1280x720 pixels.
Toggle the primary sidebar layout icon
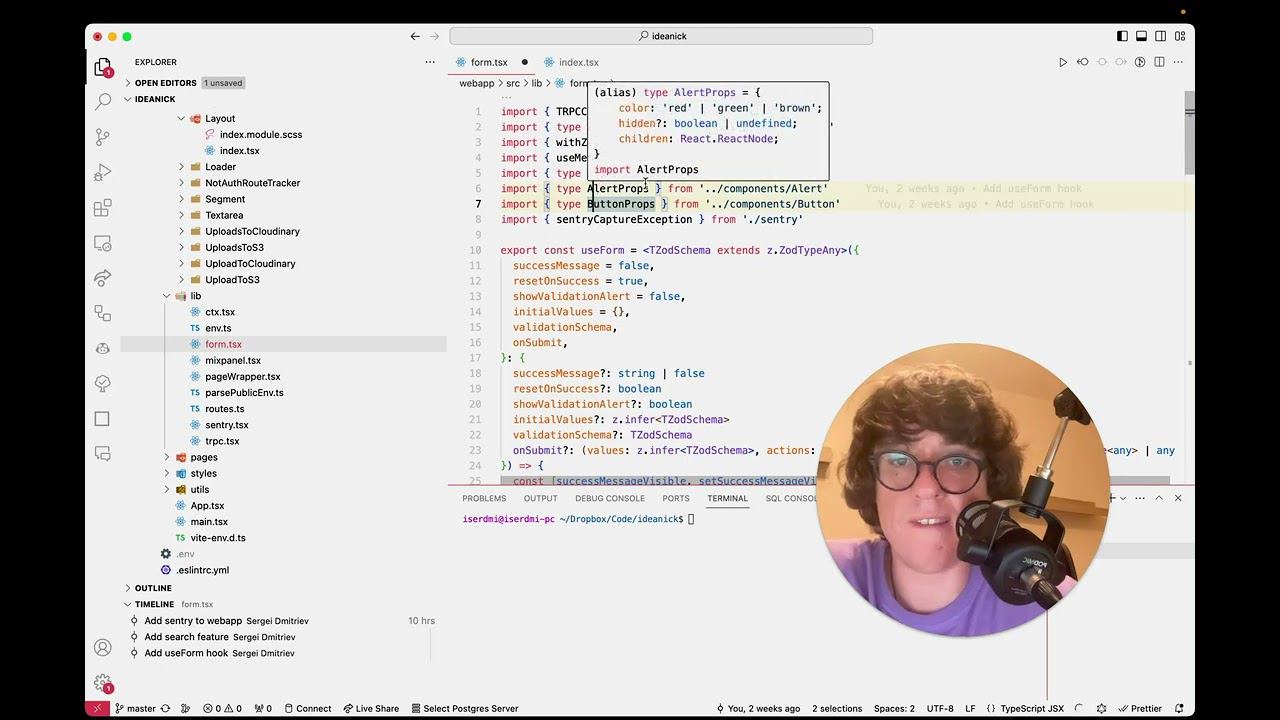pos(1122,36)
